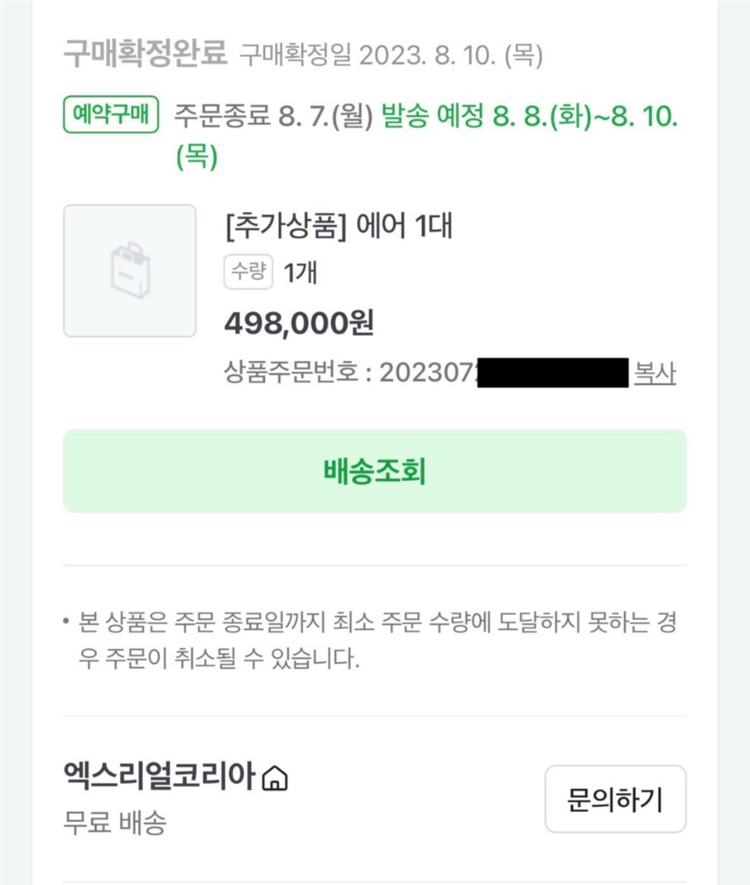
Task: Tap the 문의하기 inquiry button
Action: click(x=615, y=799)
